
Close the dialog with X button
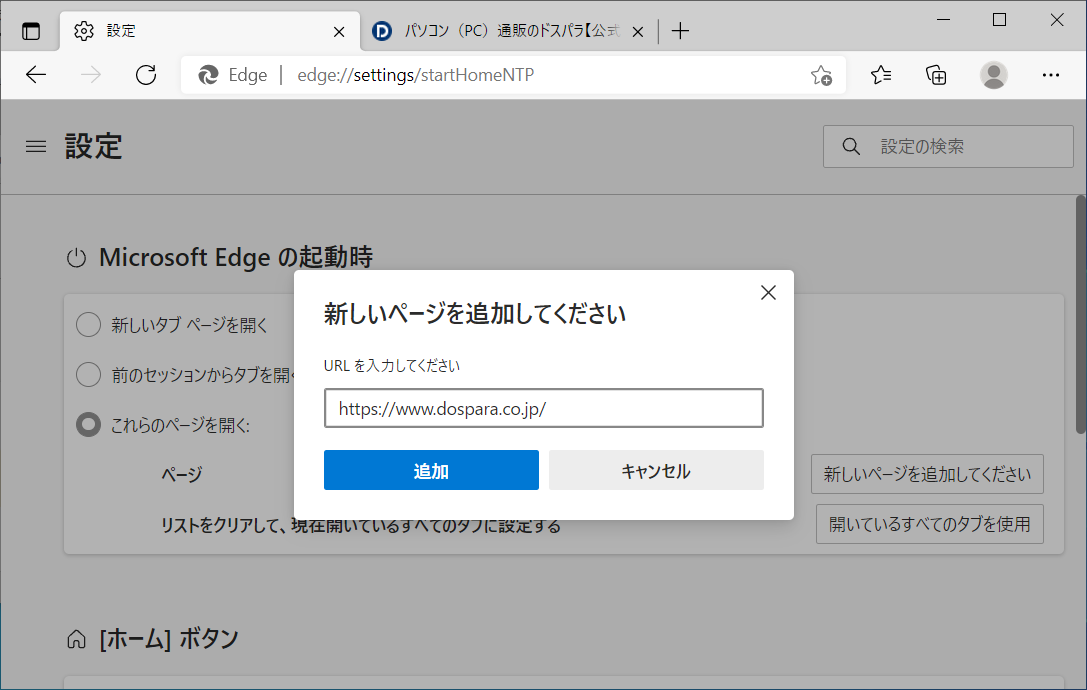click(x=768, y=293)
